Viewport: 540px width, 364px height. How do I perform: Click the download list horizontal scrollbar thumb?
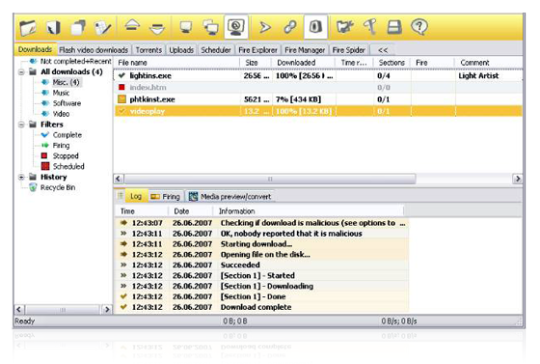(270, 179)
